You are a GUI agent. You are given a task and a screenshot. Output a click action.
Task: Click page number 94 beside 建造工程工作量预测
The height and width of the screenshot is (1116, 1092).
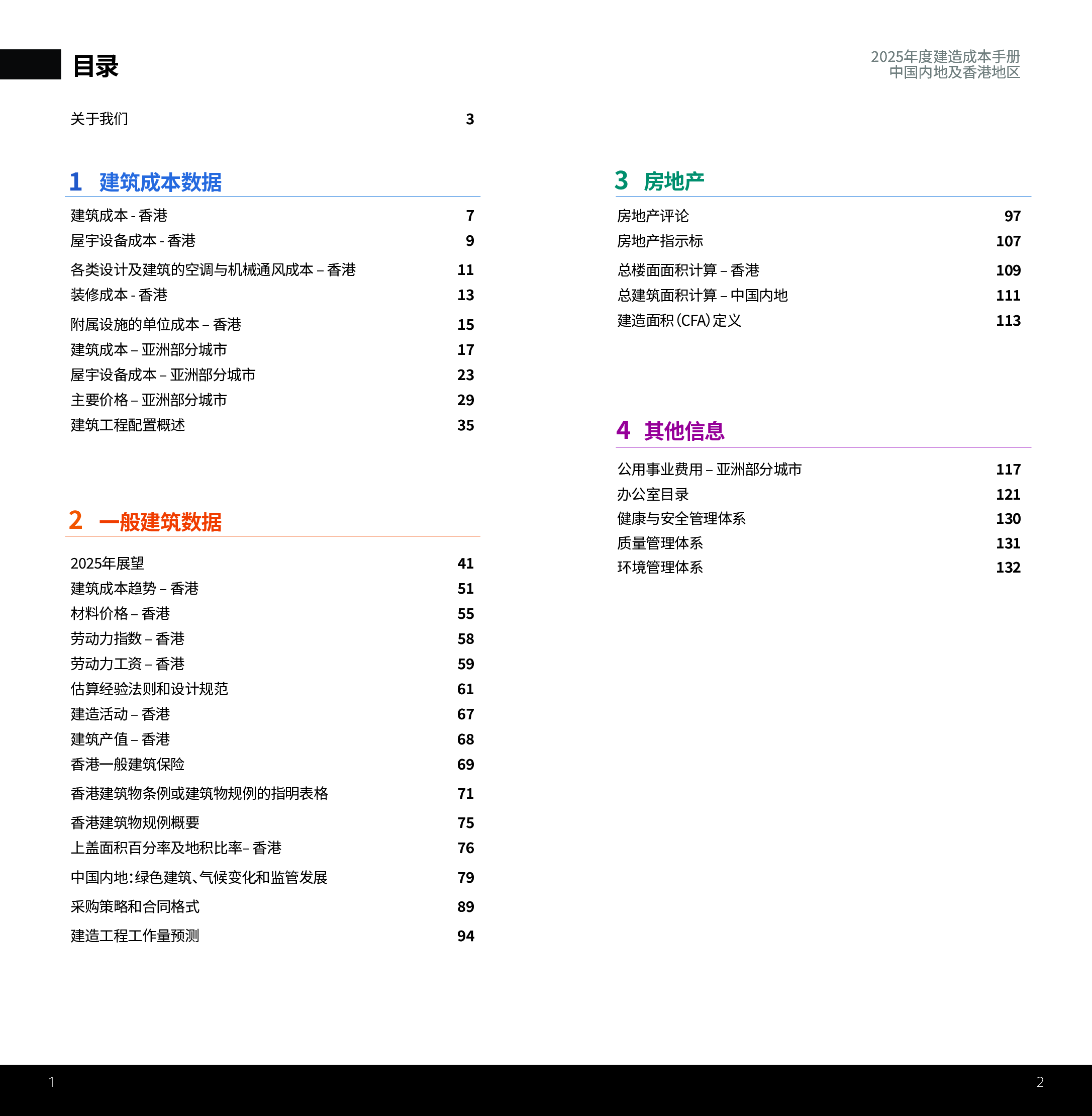tap(466, 937)
